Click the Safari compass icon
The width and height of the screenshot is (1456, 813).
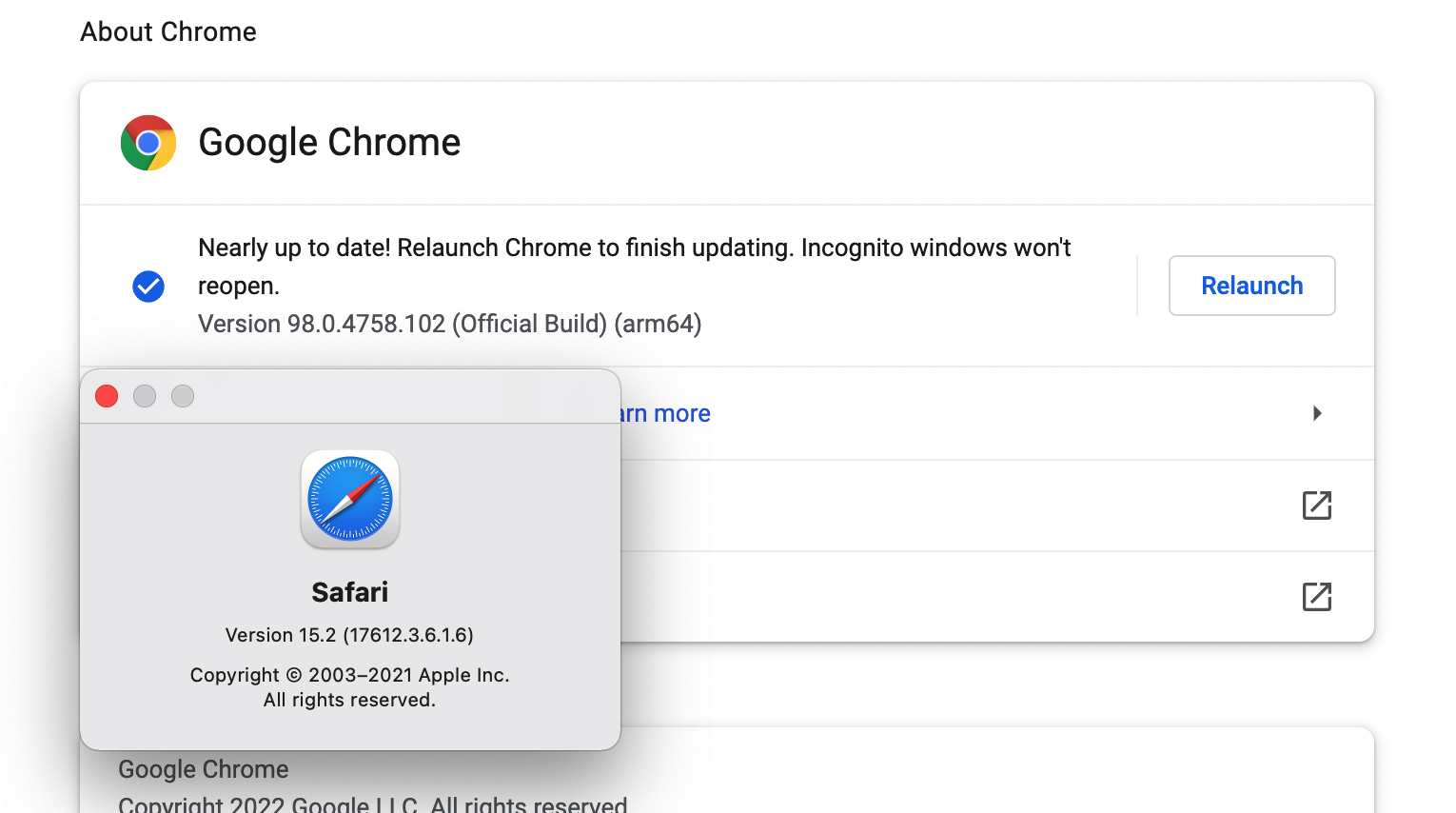click(x=350, y=499)
